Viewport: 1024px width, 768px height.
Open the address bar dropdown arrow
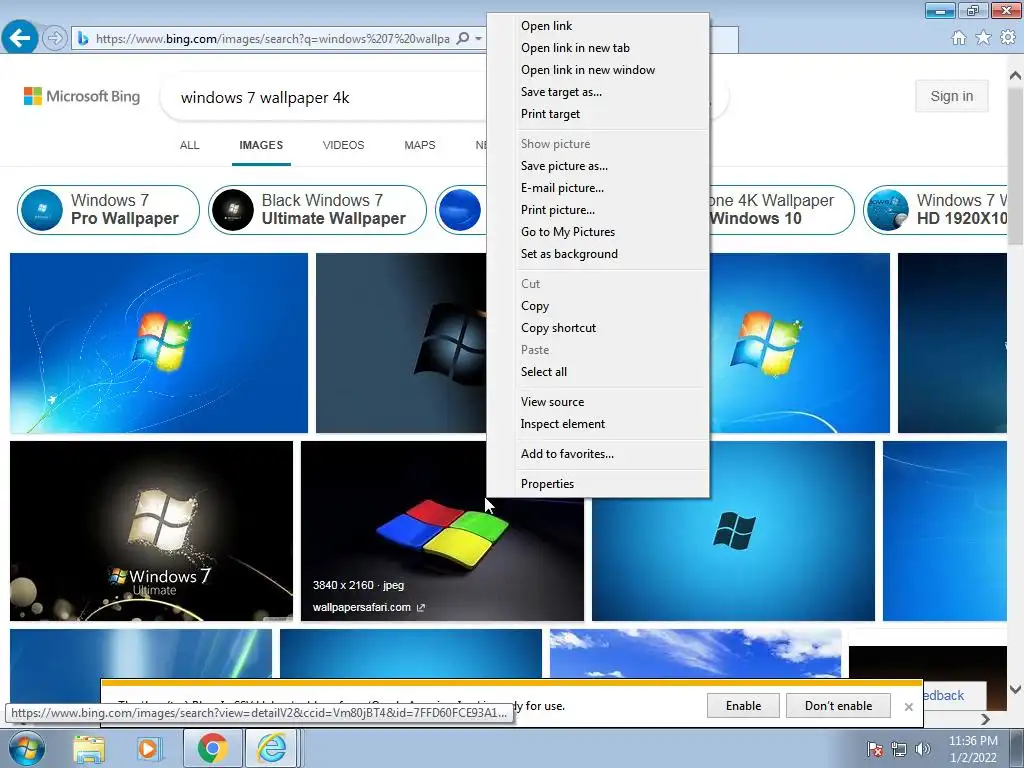(478, 39)
